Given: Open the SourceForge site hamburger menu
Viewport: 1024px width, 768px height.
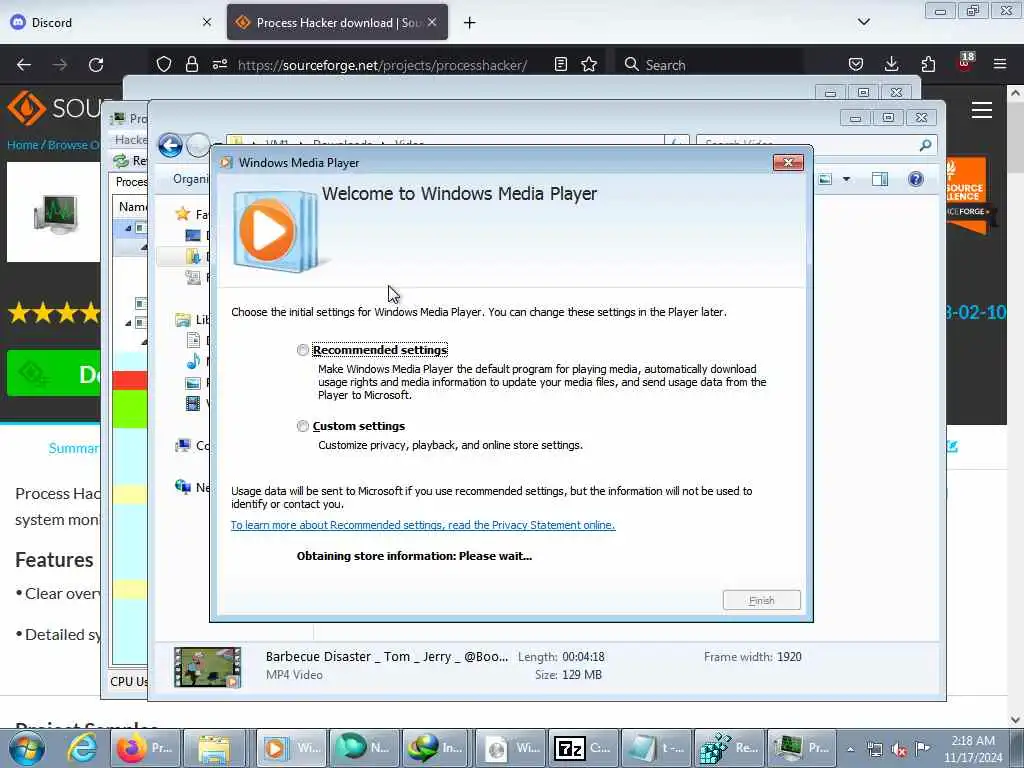Looking at the screenshot, I should pos(982,110).
